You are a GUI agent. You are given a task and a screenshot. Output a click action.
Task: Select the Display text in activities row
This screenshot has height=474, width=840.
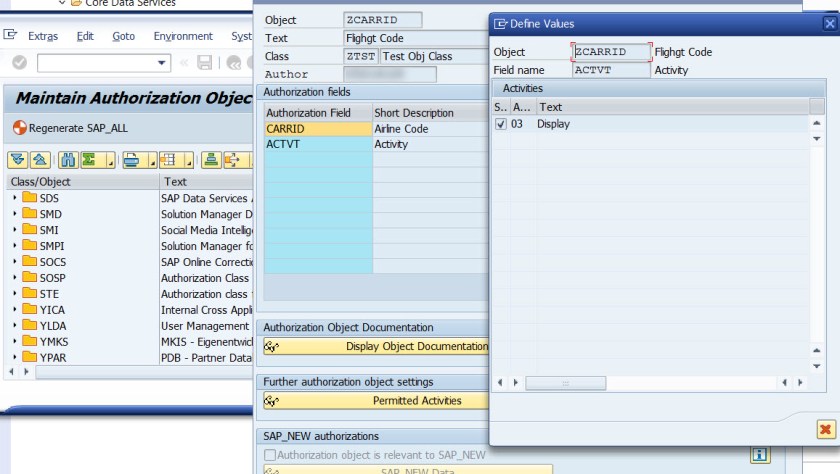[553, 124]
